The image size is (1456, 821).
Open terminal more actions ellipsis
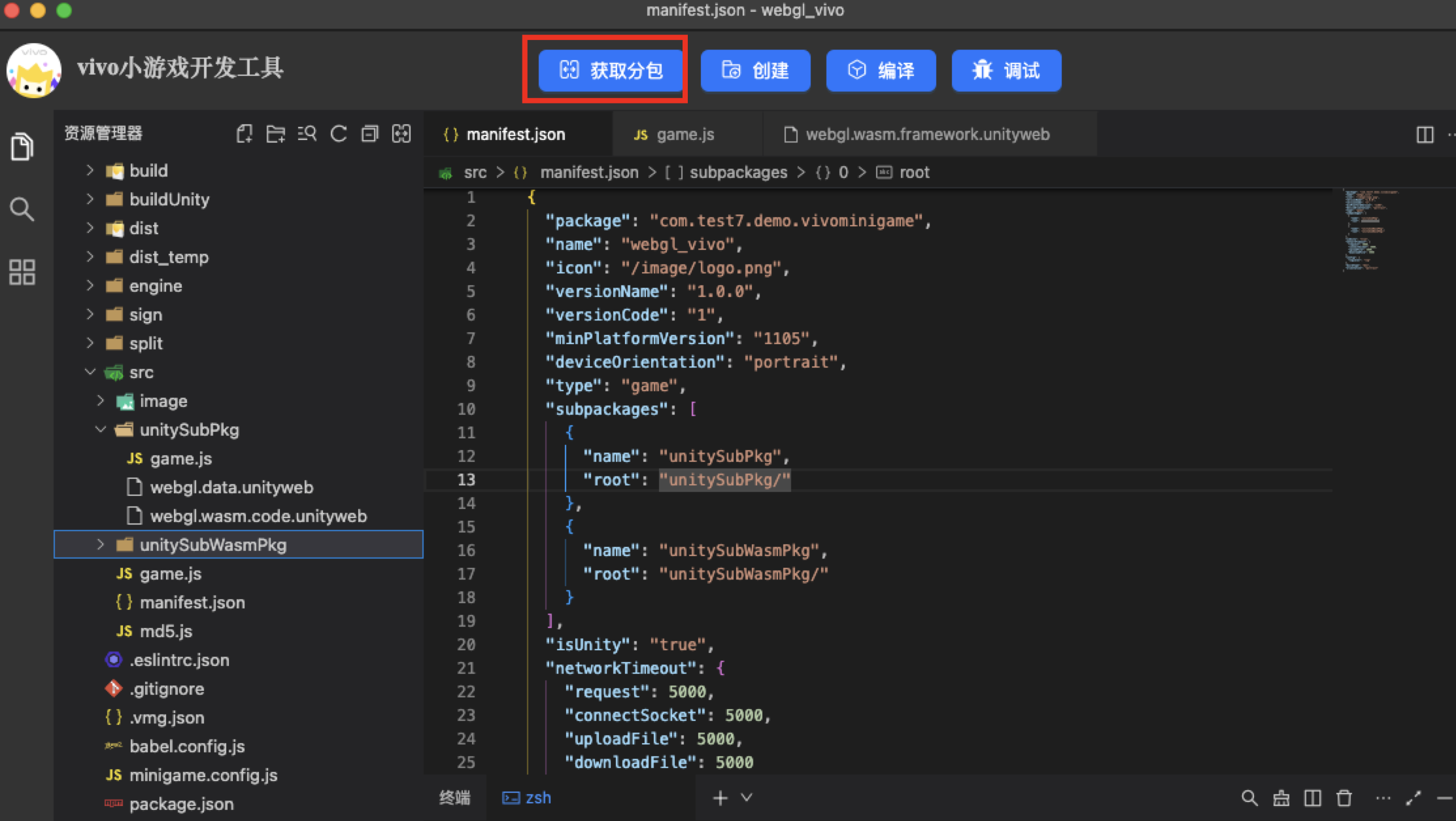point(1383,798)
